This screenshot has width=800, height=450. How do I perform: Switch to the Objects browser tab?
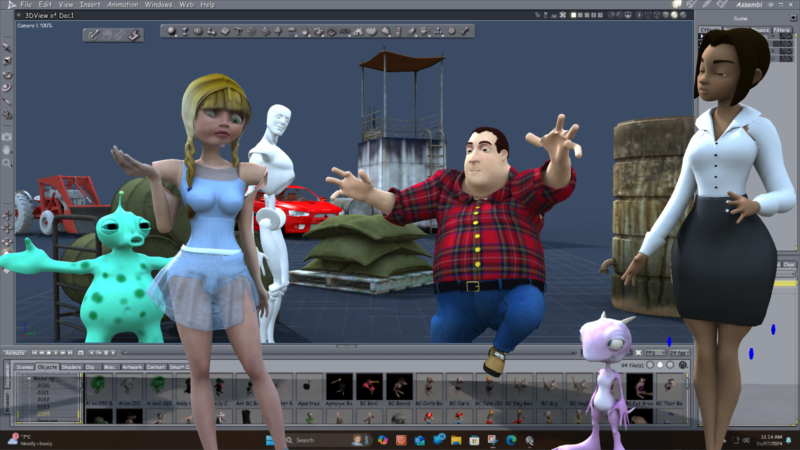tap(47, 367)
